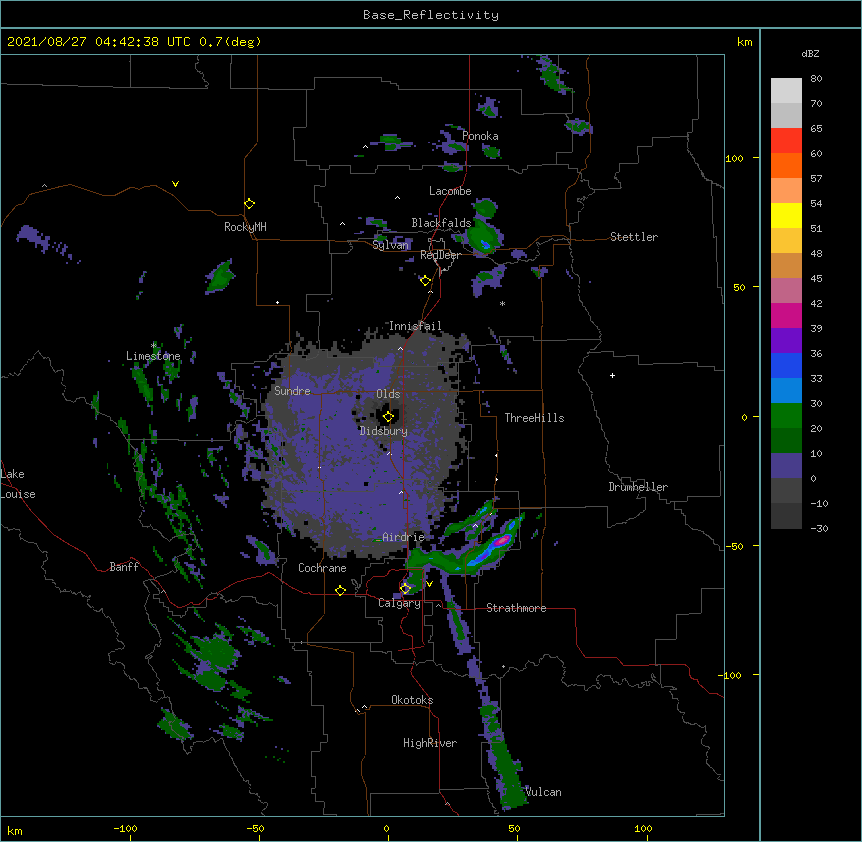Click the RedDeer city label
This screenshot has width=862, height=842.
pyautogui.click(x=440, y=255)
